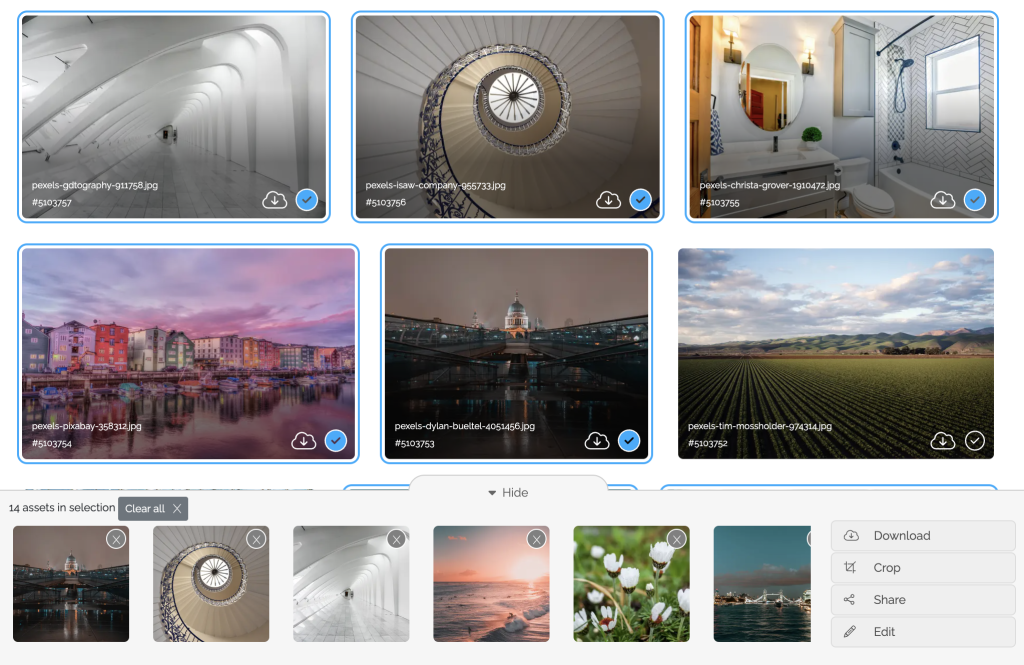Click asset ID #5103755 text
Viewport: 1024px width, 665px height.
720,203
